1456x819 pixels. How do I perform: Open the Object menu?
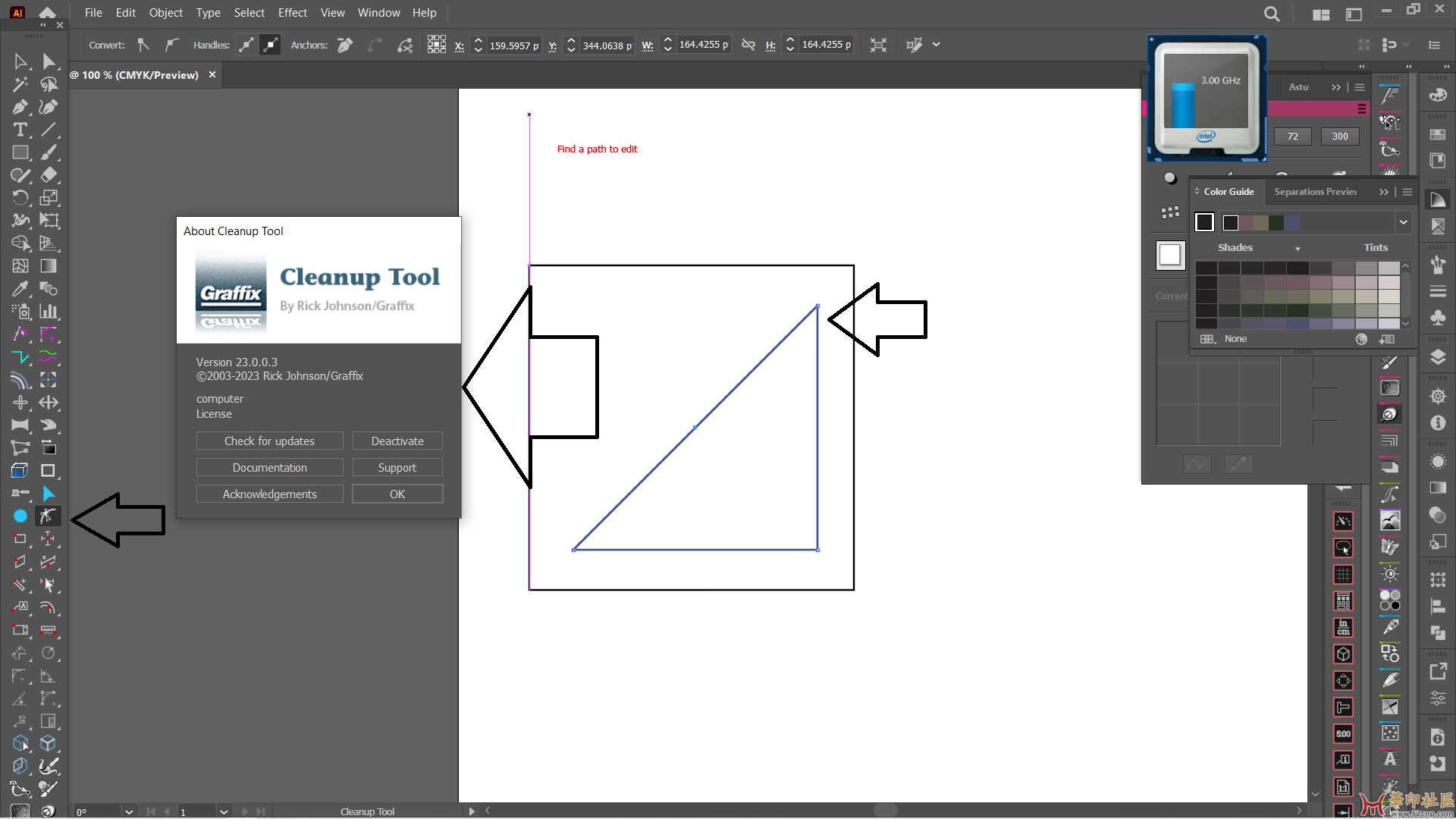click(x=165, y=13)
